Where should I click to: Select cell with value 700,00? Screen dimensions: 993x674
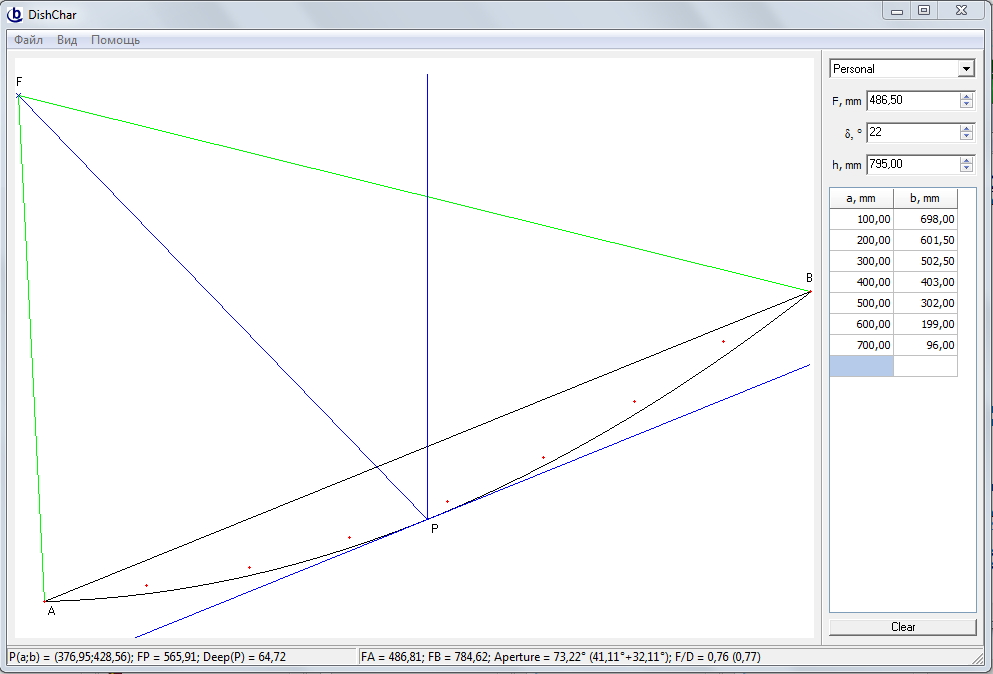coord(861,345)
